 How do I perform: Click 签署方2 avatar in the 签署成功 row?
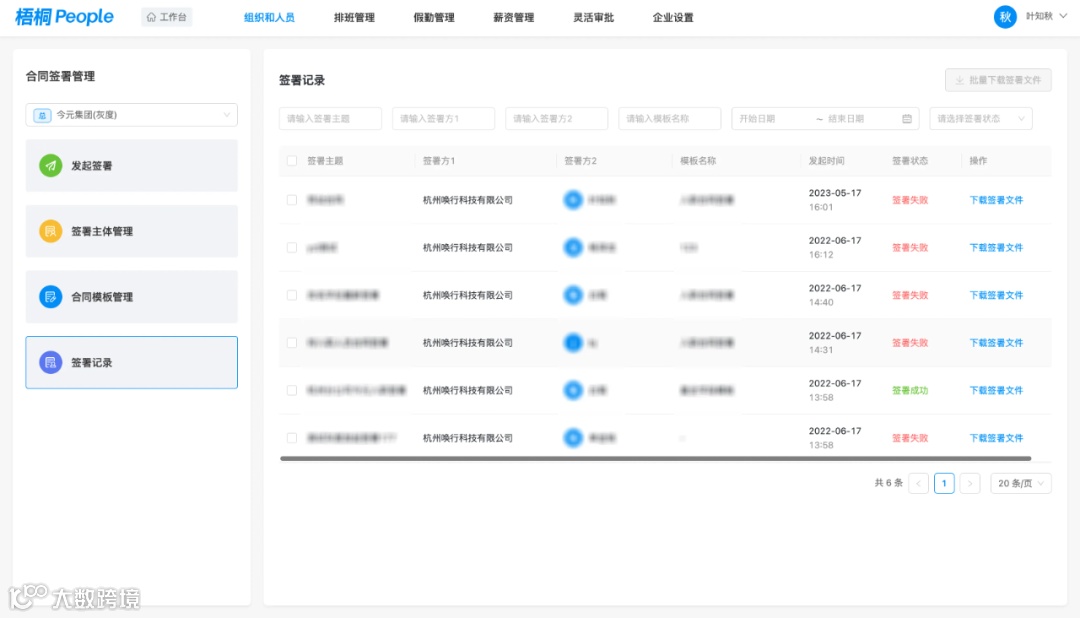tap(573, 390)
